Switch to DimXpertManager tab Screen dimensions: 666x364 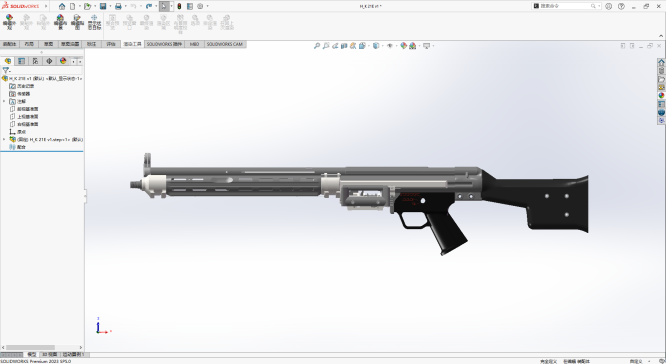(49, 61)
